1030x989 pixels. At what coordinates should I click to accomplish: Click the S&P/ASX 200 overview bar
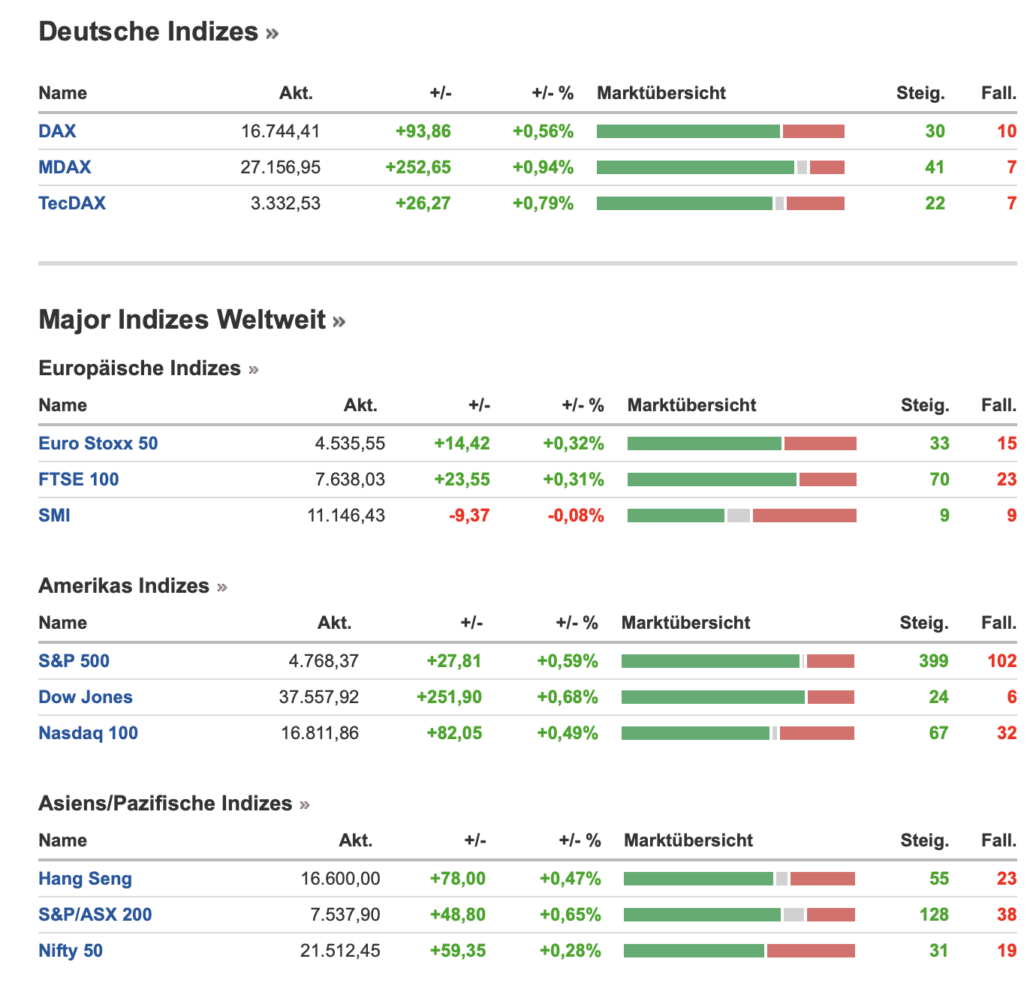coord(740,915)
